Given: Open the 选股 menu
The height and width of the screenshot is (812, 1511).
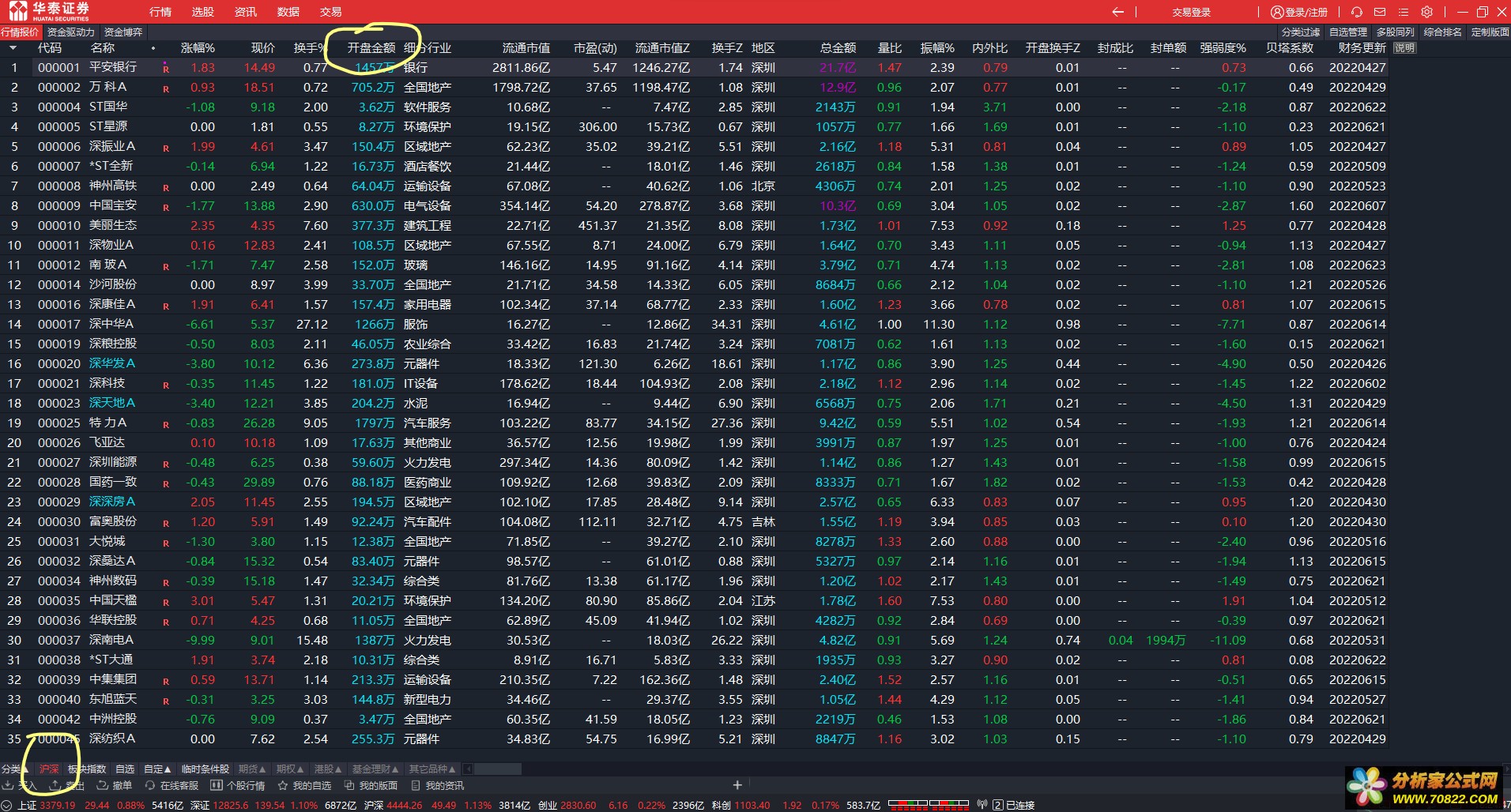Looking at the screenshot, I should tap(203, 12).
